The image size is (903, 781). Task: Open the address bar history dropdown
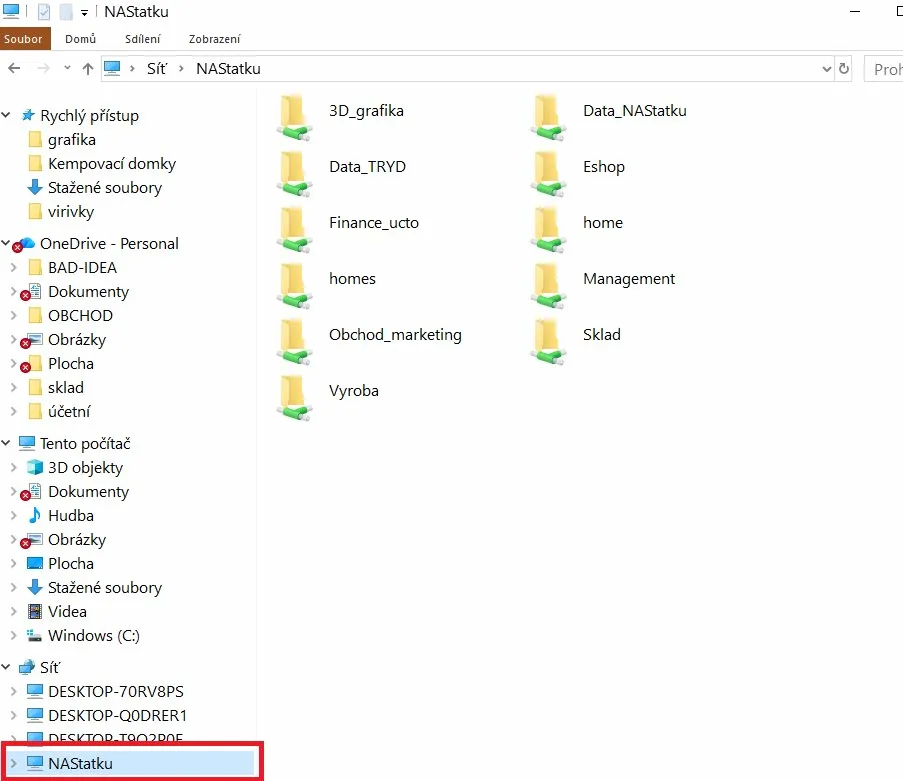826,68
